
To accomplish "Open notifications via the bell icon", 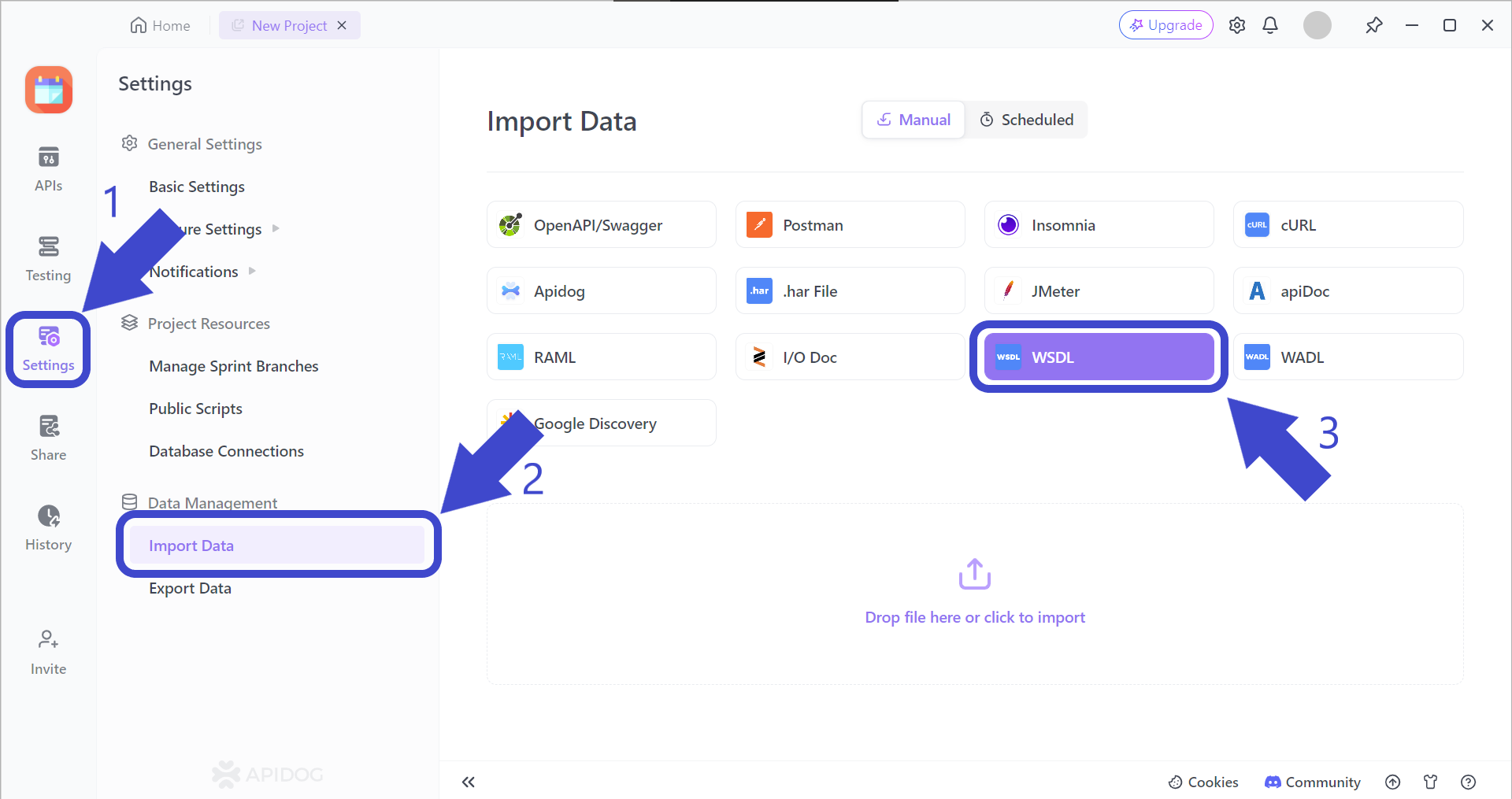I will pos(1270,24).
